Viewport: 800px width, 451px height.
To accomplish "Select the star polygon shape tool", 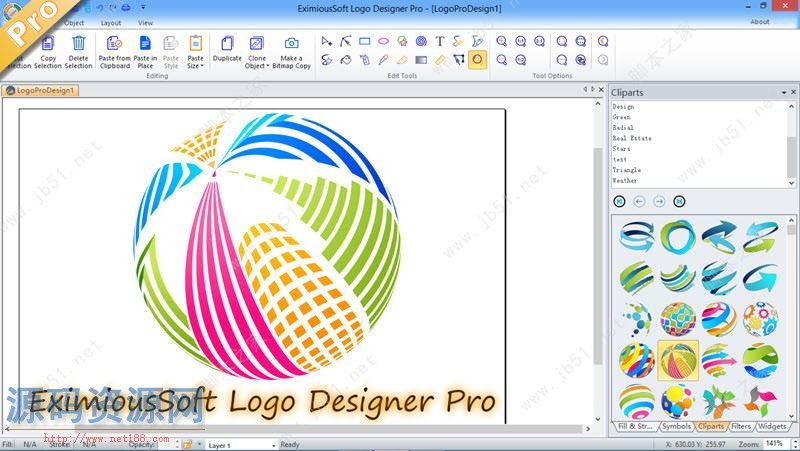I will [402, 41].
